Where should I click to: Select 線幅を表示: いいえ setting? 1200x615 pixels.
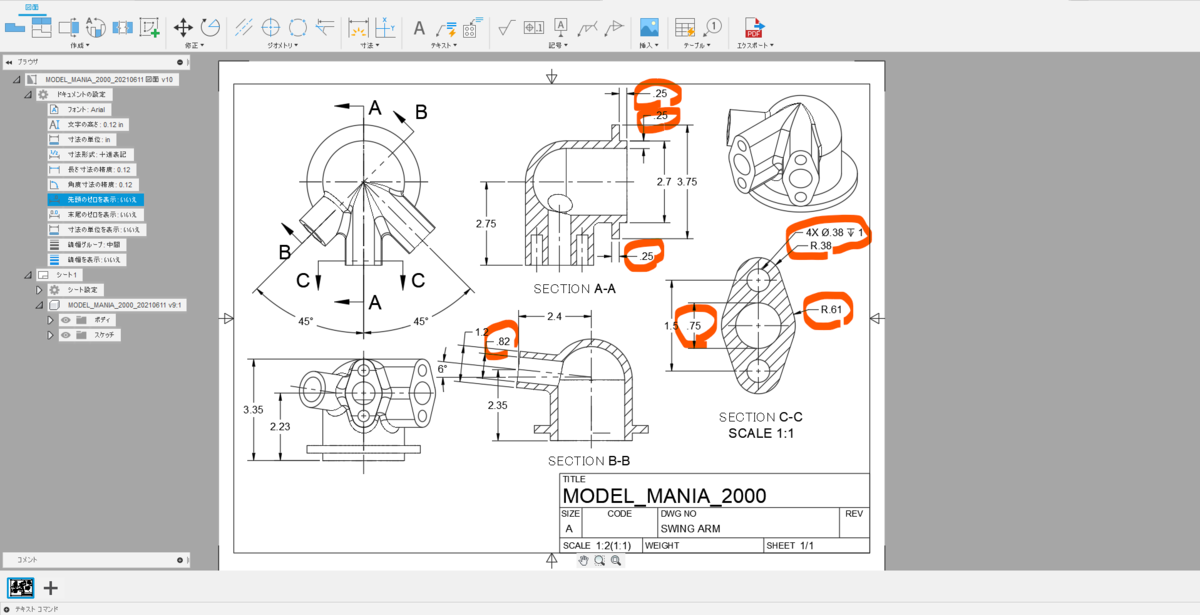(x=86, y=260)
